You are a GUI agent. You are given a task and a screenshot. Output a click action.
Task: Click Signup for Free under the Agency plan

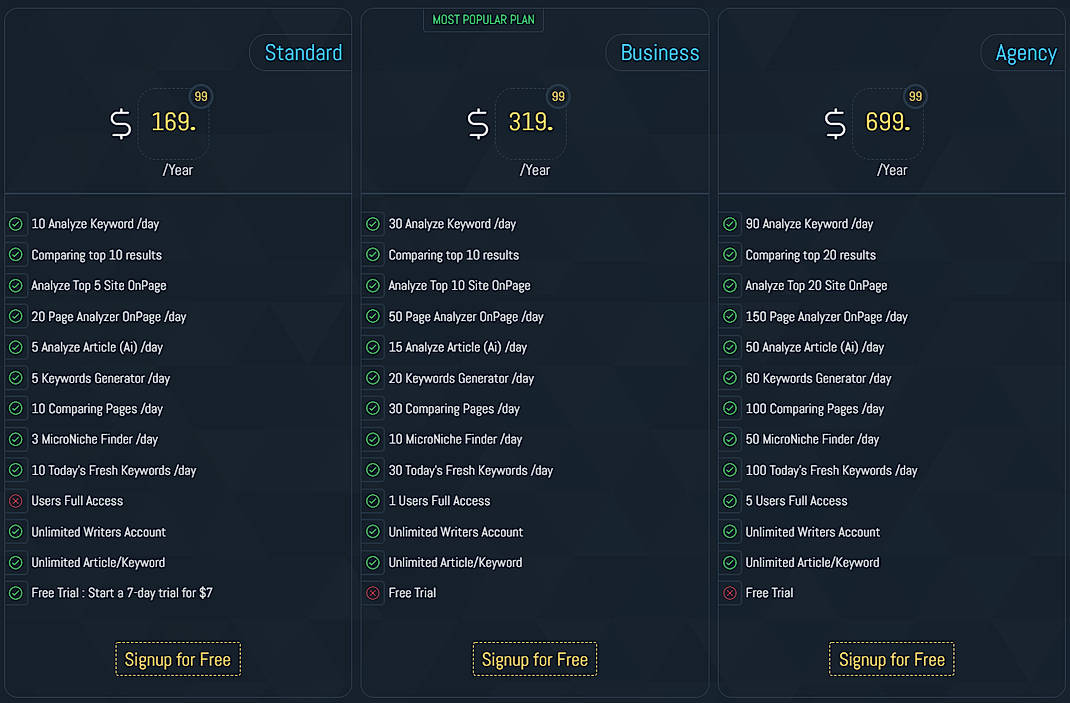(891, 659)
